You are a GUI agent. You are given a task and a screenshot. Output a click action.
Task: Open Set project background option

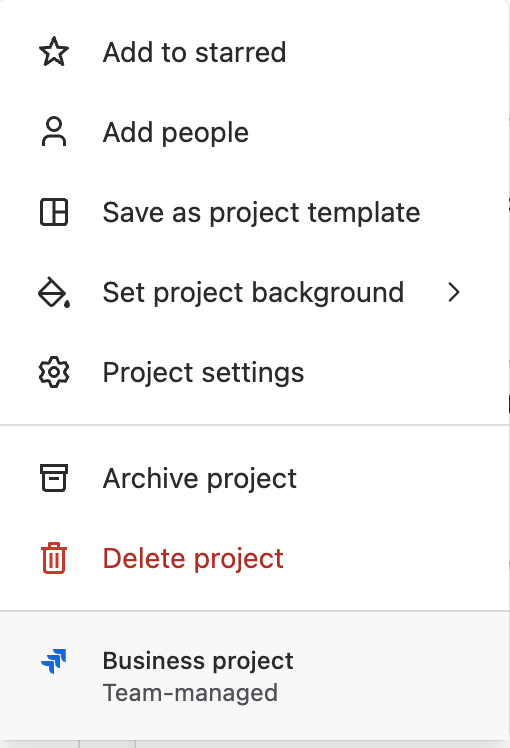pyautogui.click(x=255, y=292)
